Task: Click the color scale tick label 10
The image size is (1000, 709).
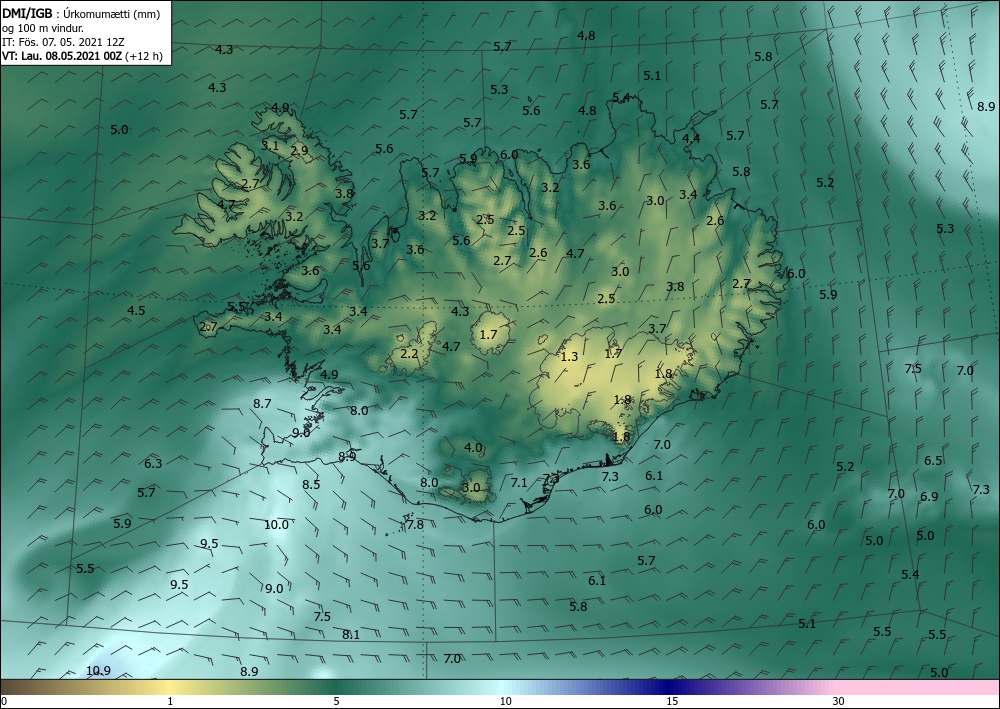Action: pos(505,701)
